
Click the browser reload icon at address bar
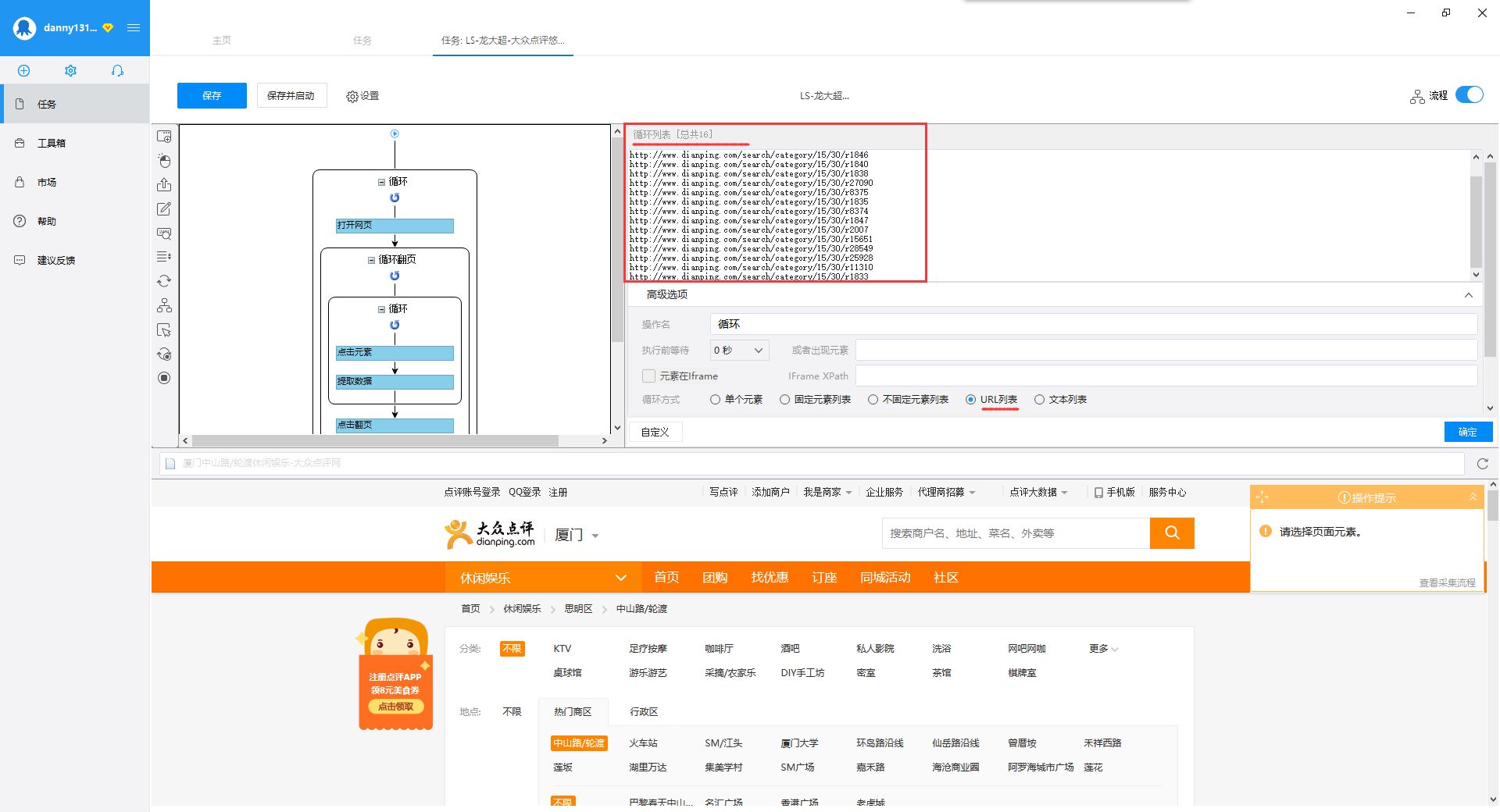[1482, 464]
